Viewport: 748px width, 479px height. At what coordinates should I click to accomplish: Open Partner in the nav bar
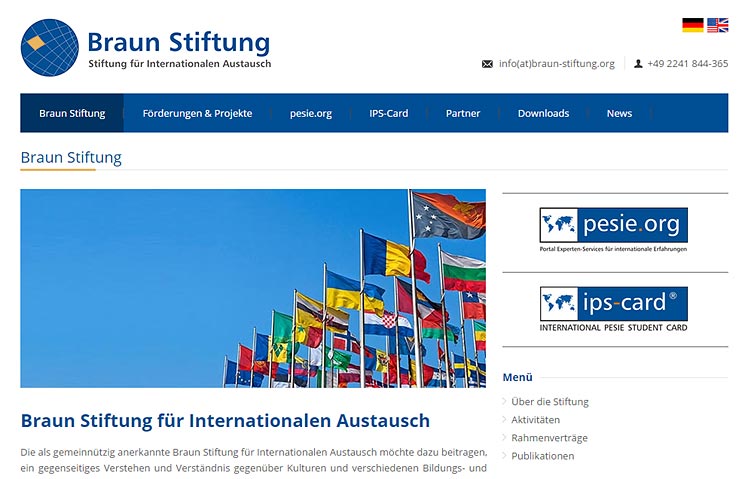[463, 113]
